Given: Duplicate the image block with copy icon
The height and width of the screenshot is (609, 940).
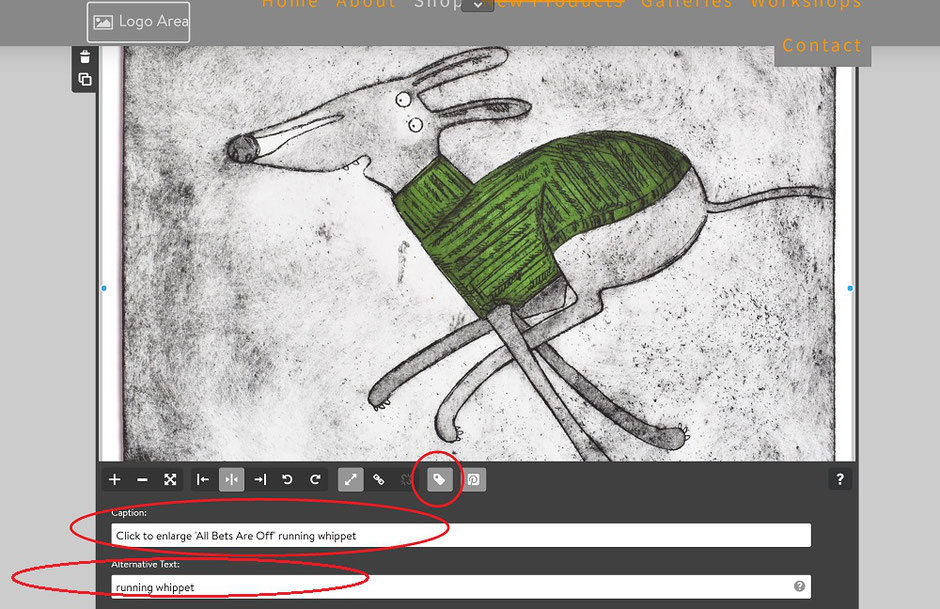Looking at the screenshot, I should point(85,79).
